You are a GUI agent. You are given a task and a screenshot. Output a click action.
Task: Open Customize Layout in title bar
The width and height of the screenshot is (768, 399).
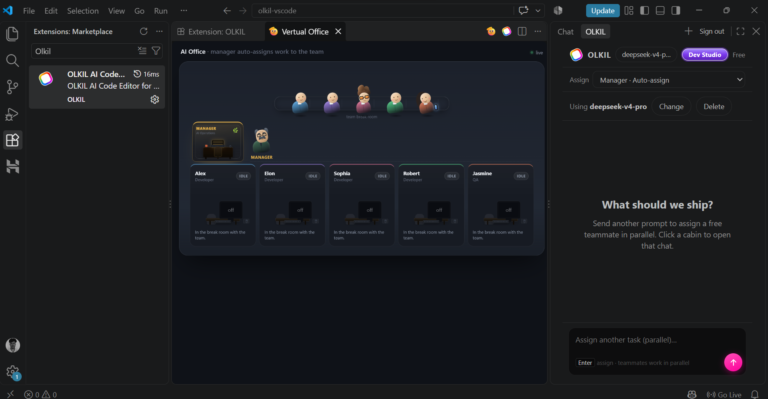point(629,10)
